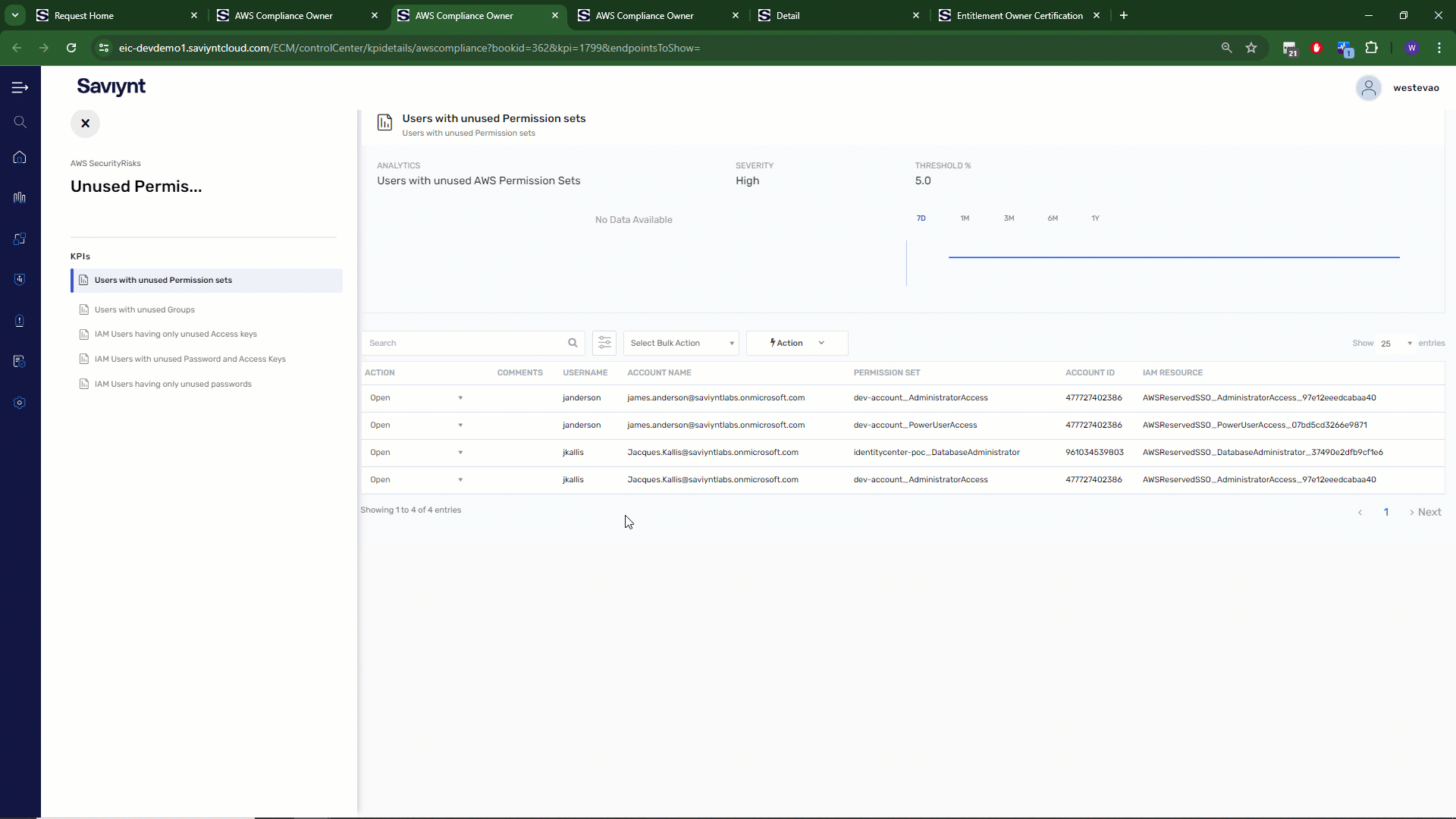Click the sidebar settings gear icon
This screenshot has width=1456, height=819.
coord(20,403)
